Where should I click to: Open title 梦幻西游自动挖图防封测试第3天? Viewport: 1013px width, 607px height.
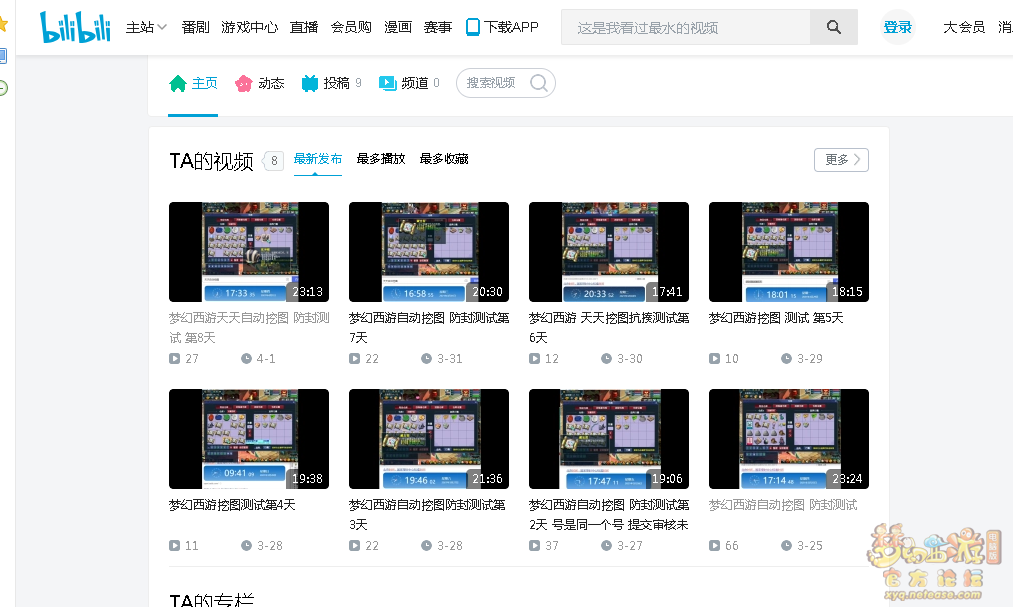tap(427, 515)
